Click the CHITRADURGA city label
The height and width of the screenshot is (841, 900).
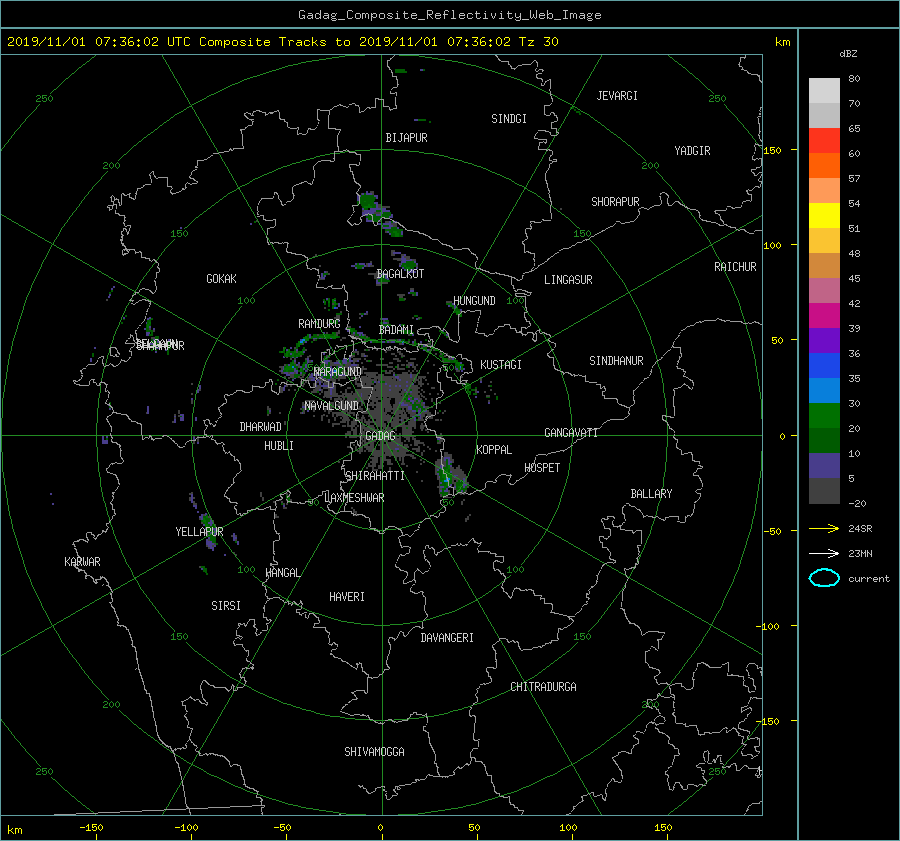[543, 687]
